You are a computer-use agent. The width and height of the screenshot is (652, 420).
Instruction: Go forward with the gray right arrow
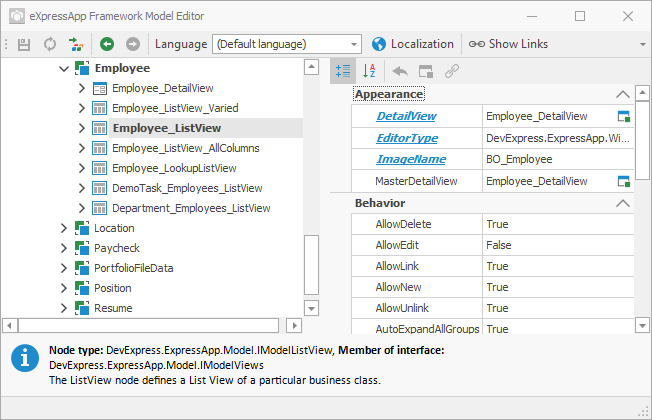pyautogui.click(x=133, y=44)
